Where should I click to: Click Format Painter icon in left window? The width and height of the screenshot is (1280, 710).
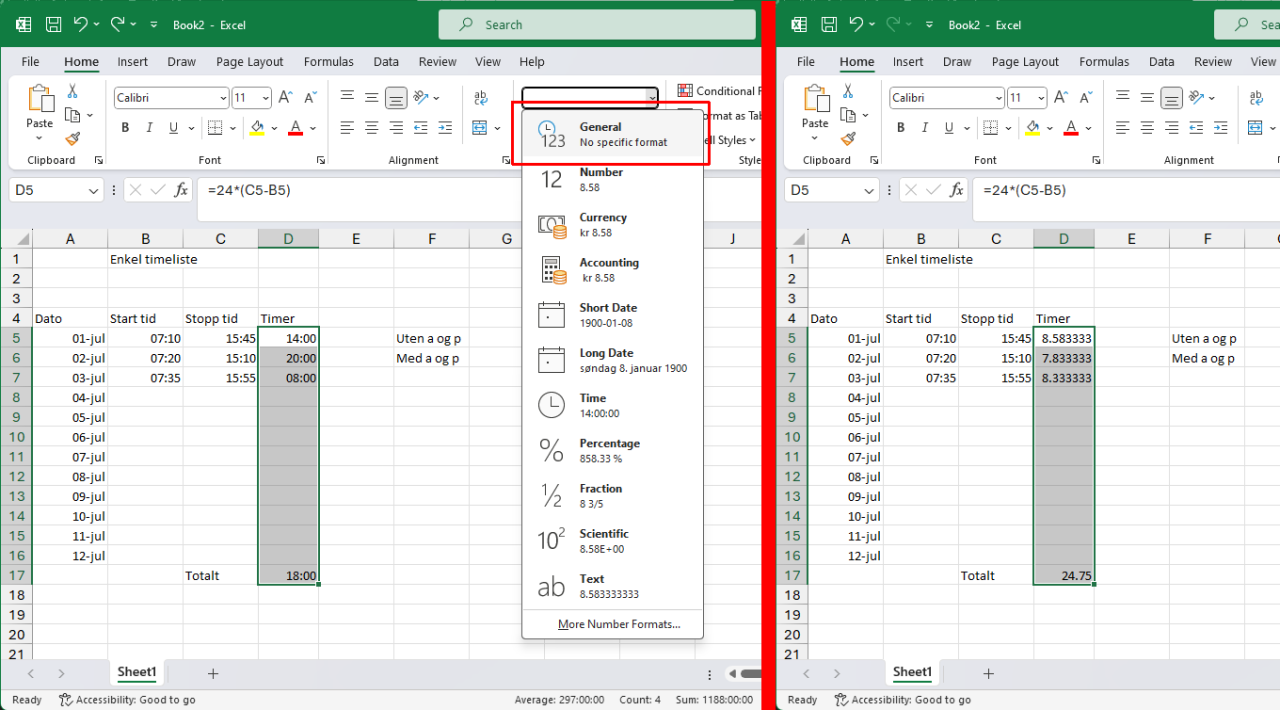[x=72, y=139]
